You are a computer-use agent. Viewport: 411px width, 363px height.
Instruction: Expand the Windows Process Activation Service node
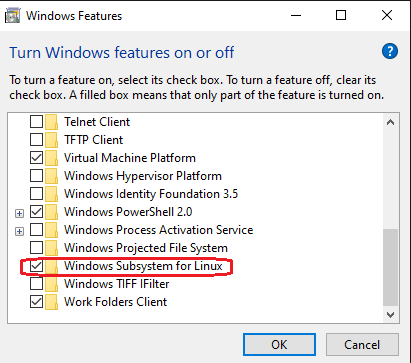[x=19, y=231]
